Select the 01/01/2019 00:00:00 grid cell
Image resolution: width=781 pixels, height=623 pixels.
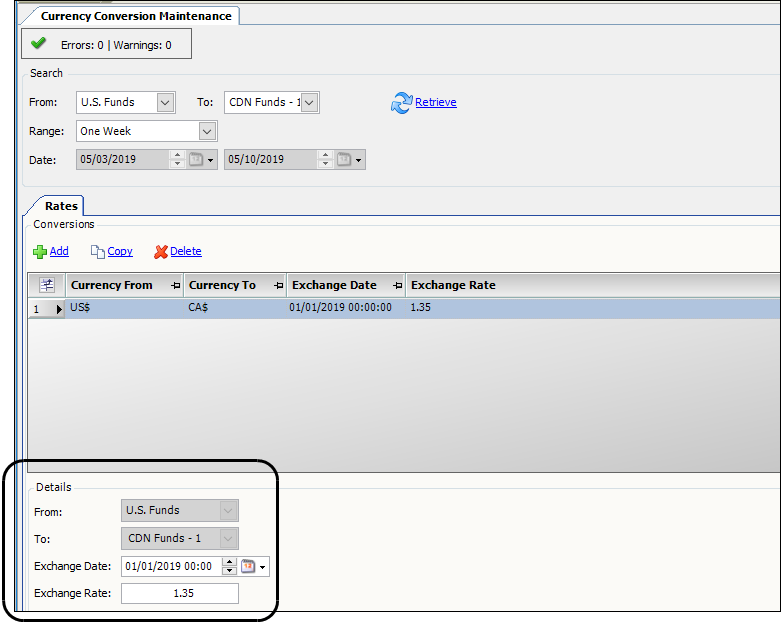tap(347, 308)
